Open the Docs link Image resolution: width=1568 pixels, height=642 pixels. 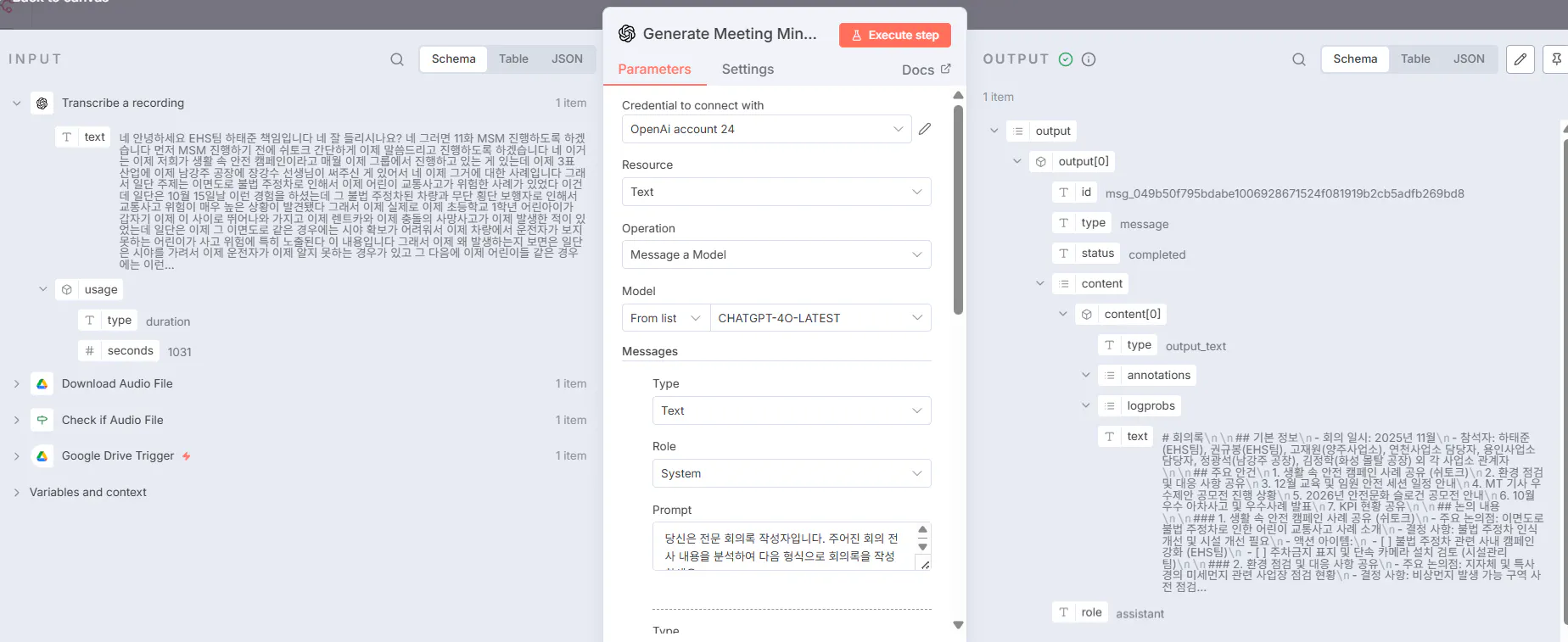coord(926,70)
